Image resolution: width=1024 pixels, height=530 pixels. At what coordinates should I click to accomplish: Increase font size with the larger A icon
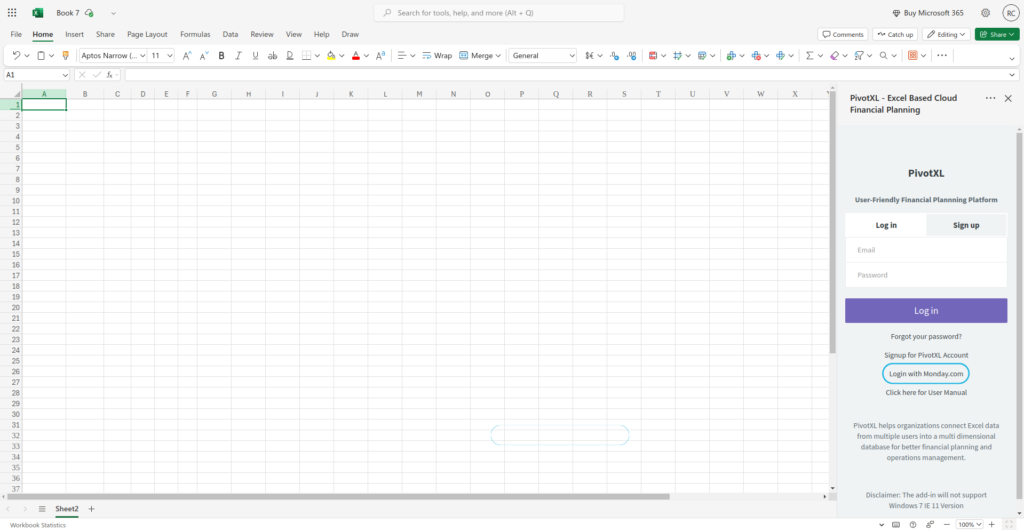[x=187, y=55]
